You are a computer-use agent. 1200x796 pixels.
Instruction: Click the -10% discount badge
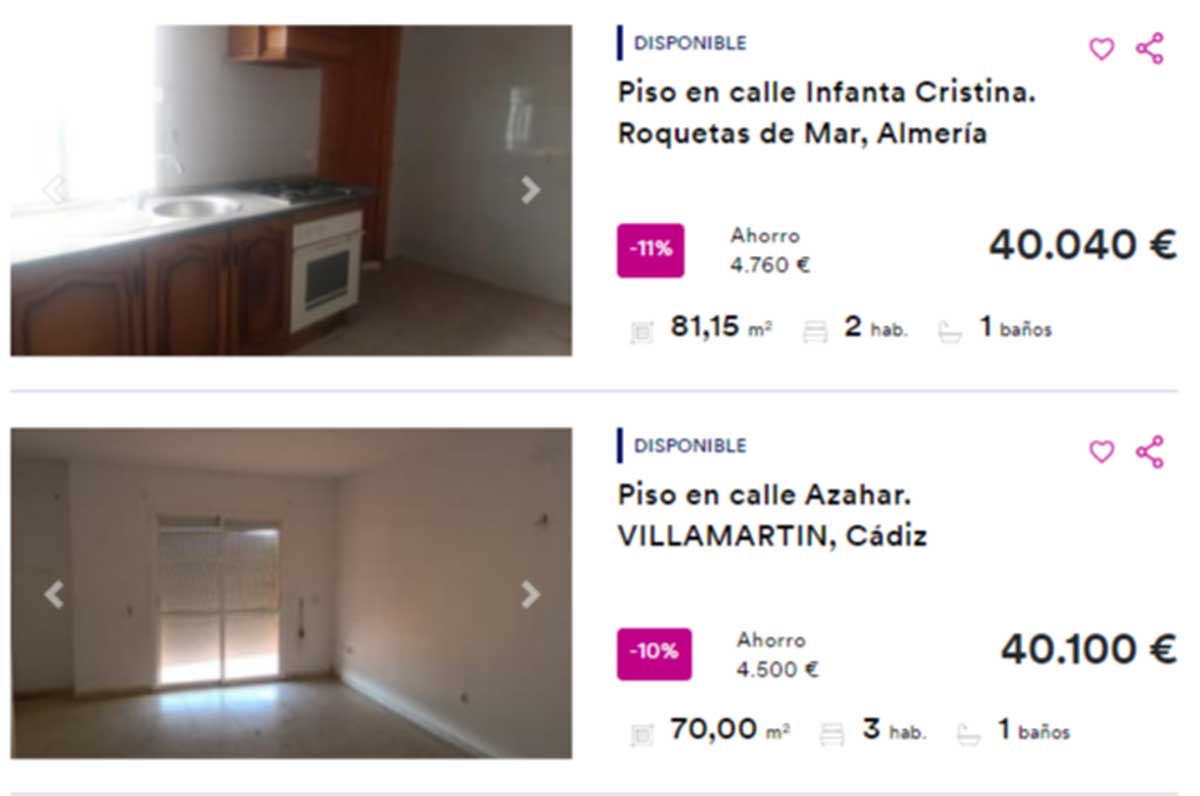(x=654, y=653)
